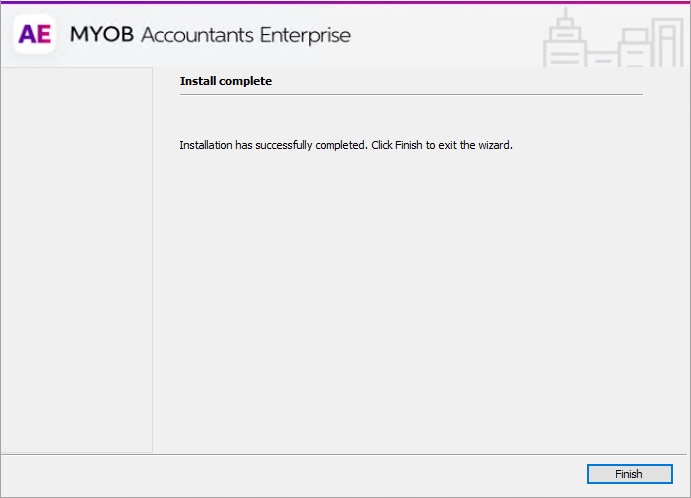Click the footer bar left of Finish
Screen dimensions: 691x498
[290, 474]
